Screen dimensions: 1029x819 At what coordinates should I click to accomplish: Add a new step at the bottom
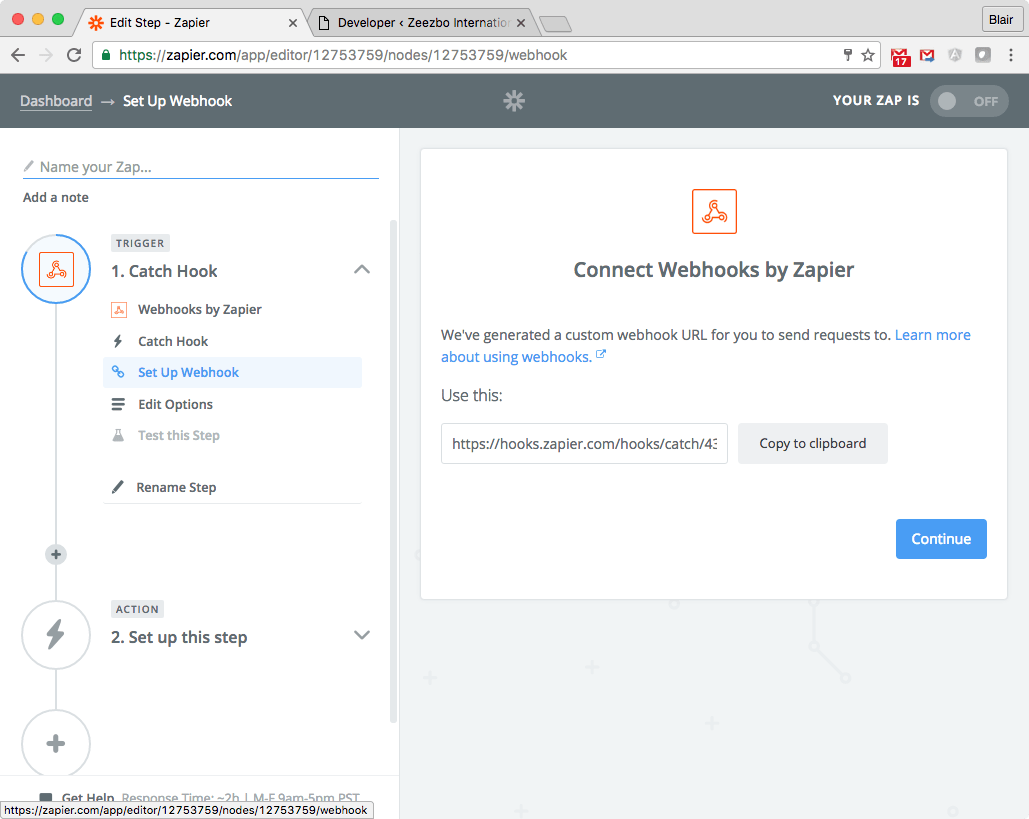(x=56, y=744)
